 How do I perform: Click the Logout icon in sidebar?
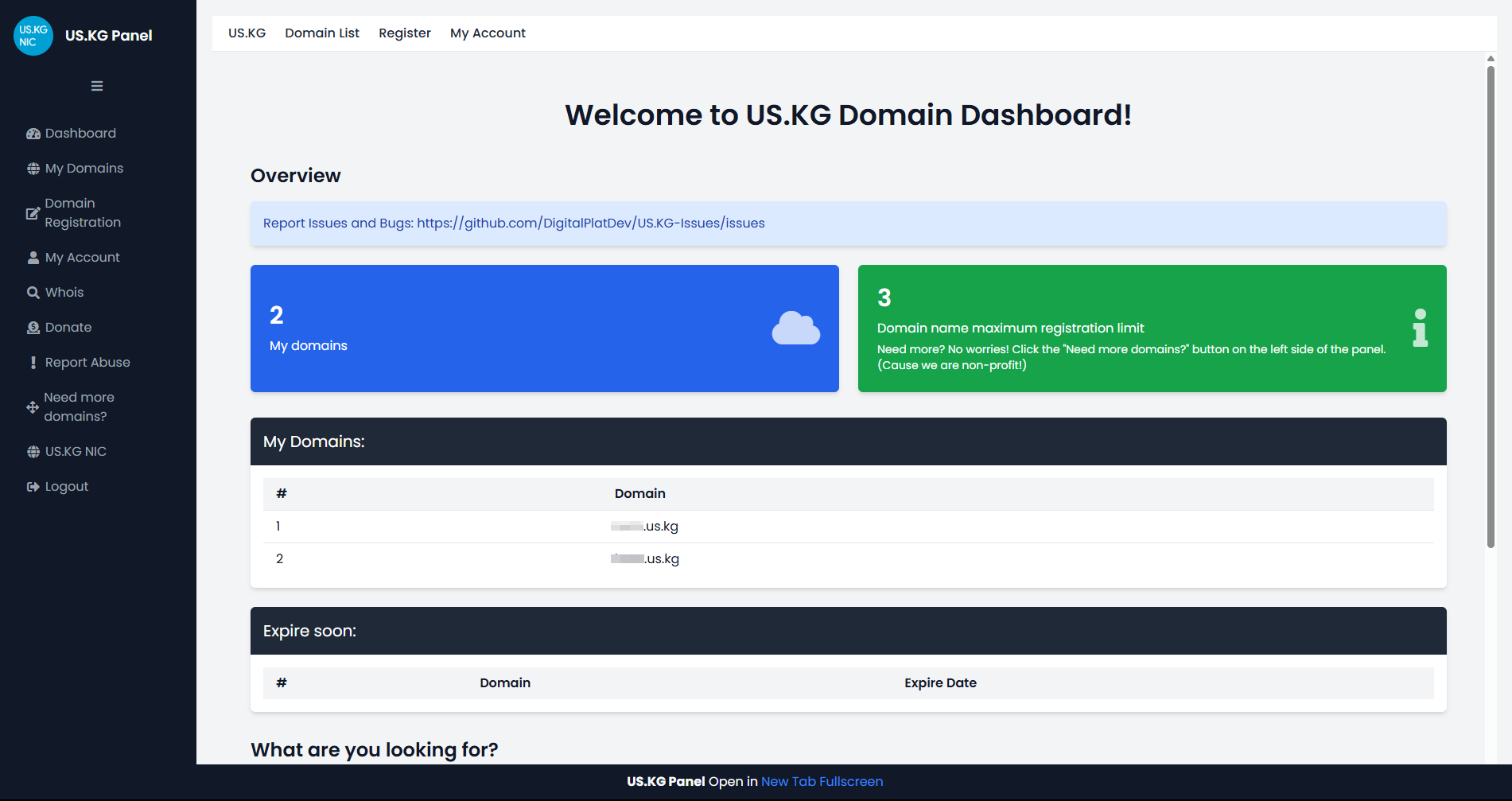point(33,487)
